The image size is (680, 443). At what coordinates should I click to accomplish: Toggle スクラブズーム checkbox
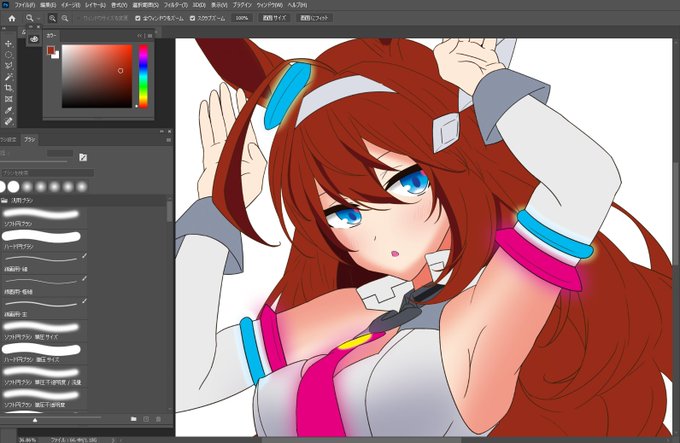click(x=192, y=18)
